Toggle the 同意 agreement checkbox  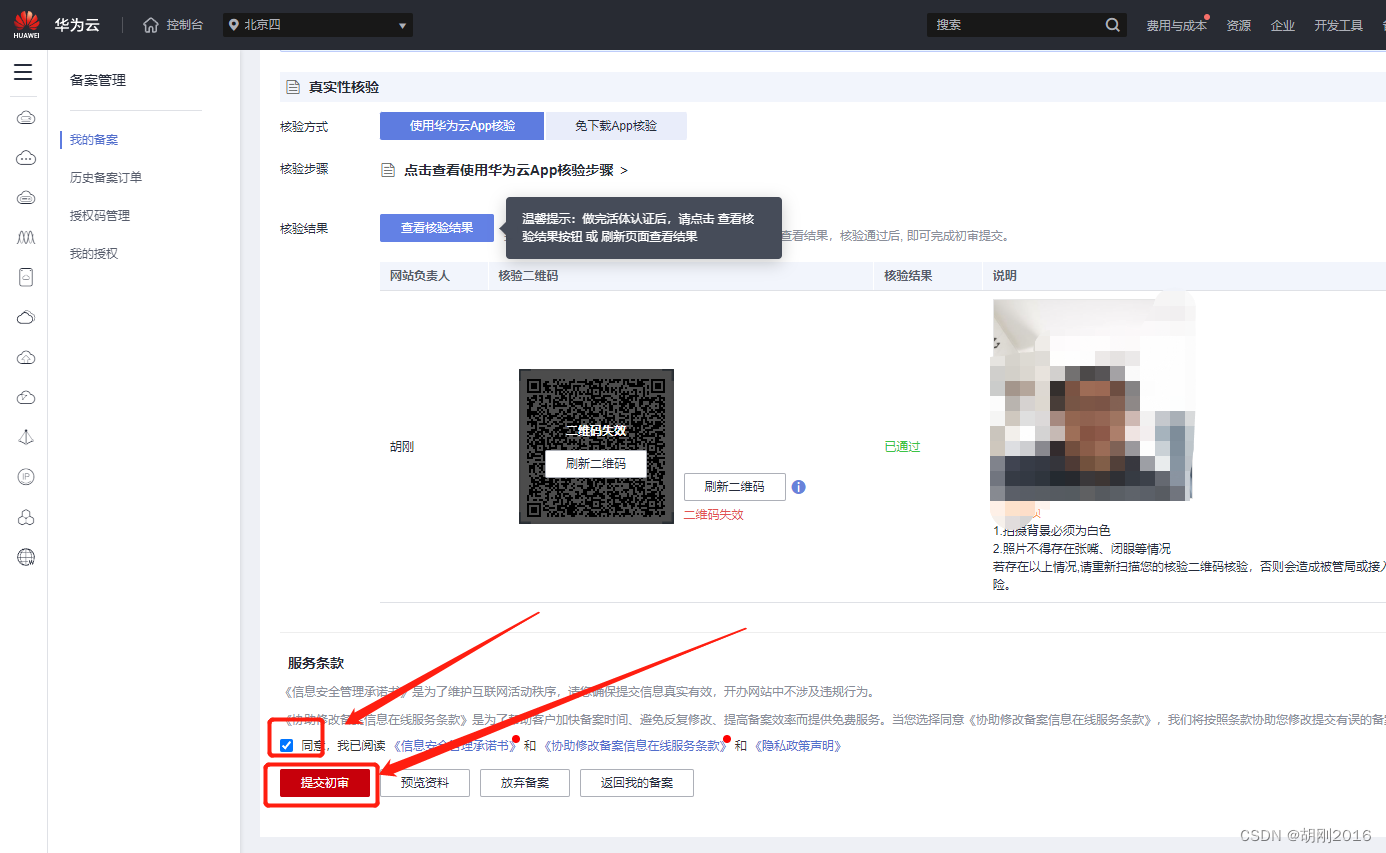(x=287, y=745)
